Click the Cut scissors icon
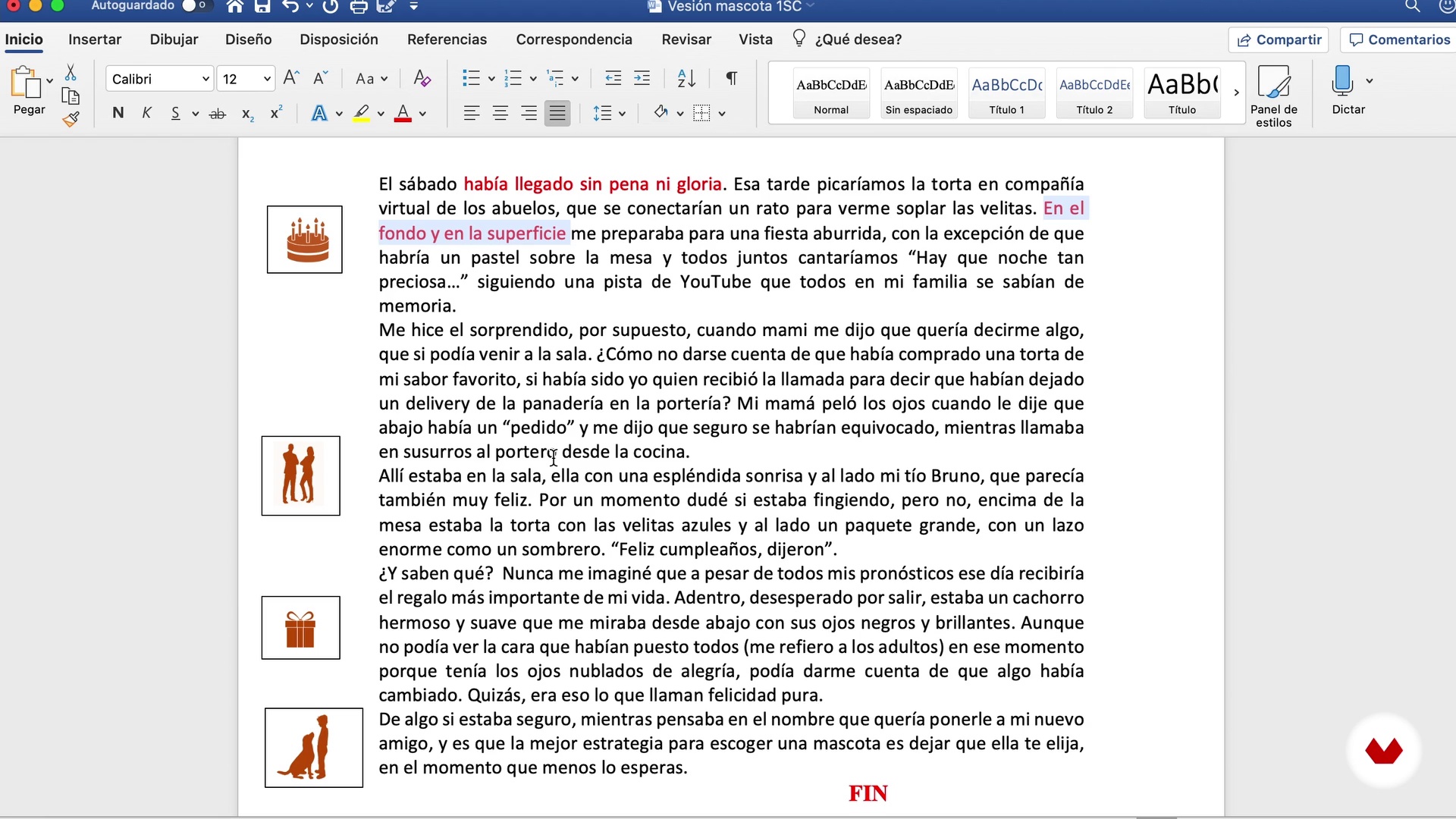1456x819 pixels. pos(71,72)
